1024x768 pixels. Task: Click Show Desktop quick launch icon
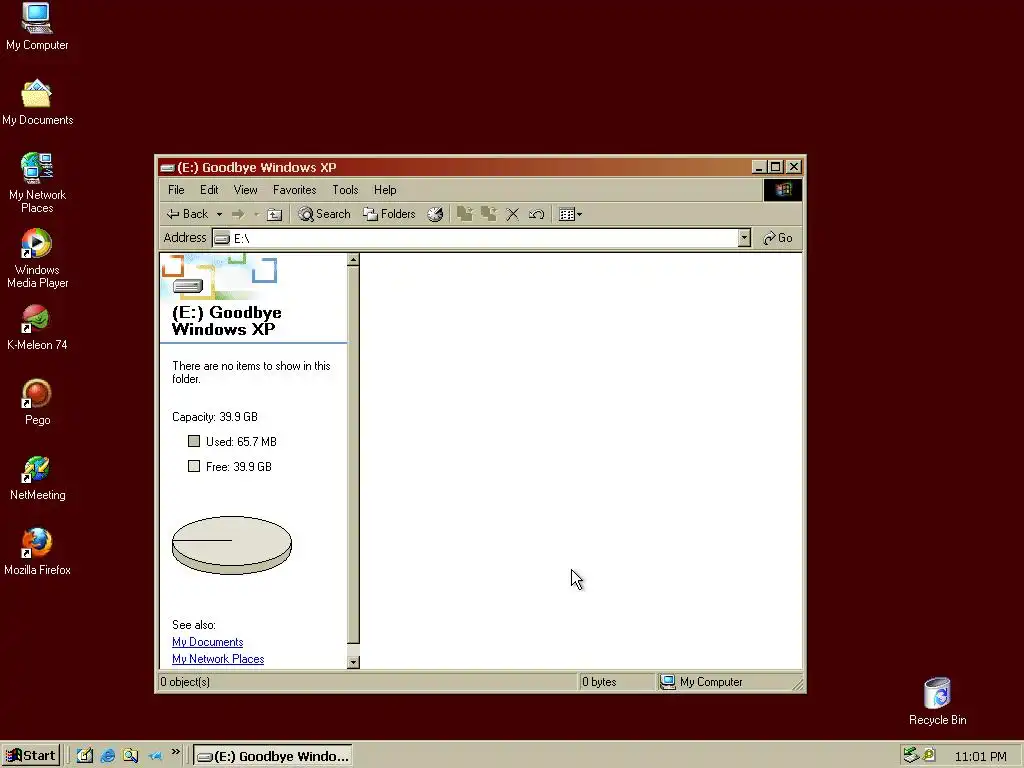coord(85,756)
